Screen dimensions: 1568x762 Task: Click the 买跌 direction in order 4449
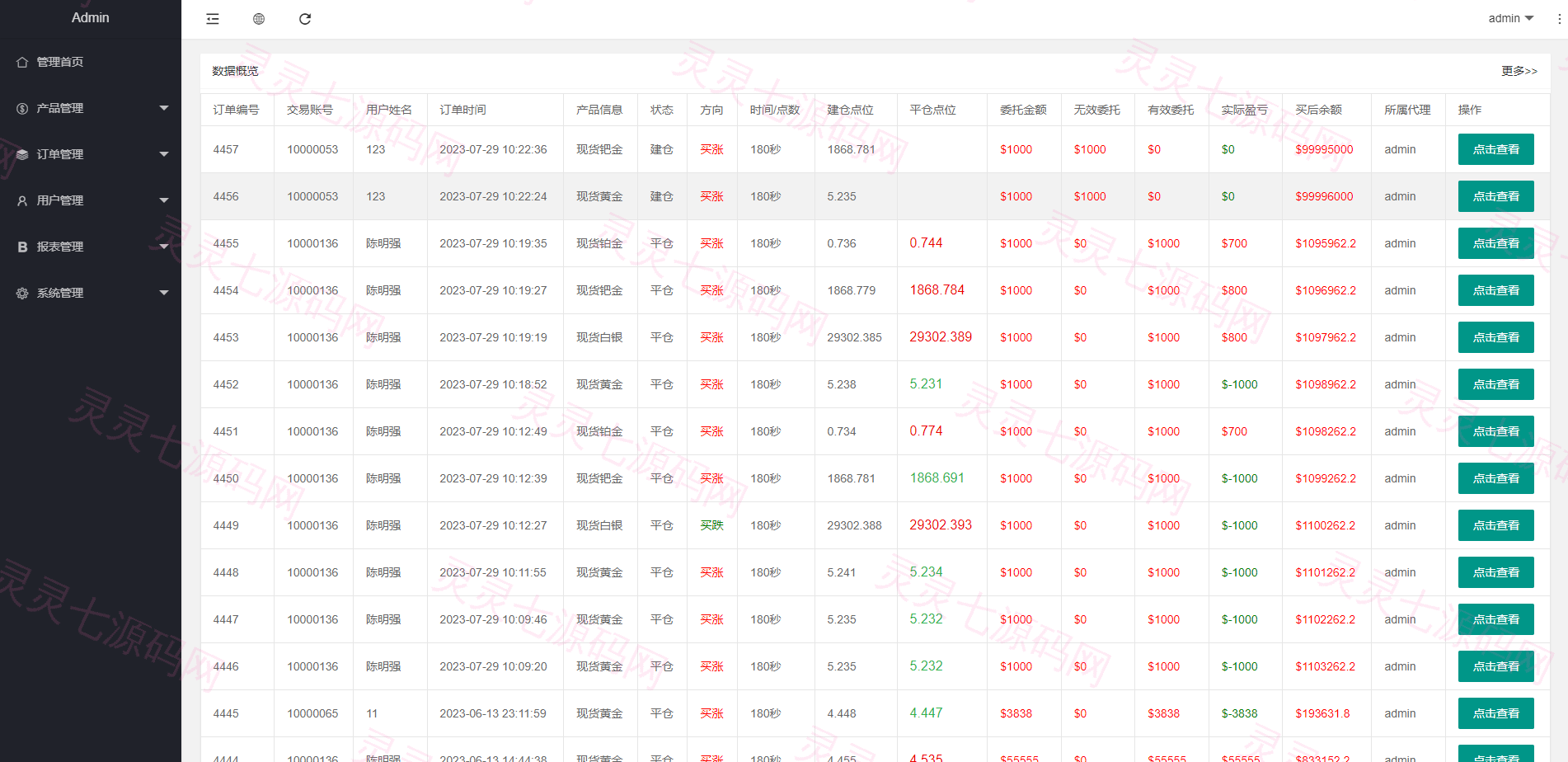click(711, 525)
